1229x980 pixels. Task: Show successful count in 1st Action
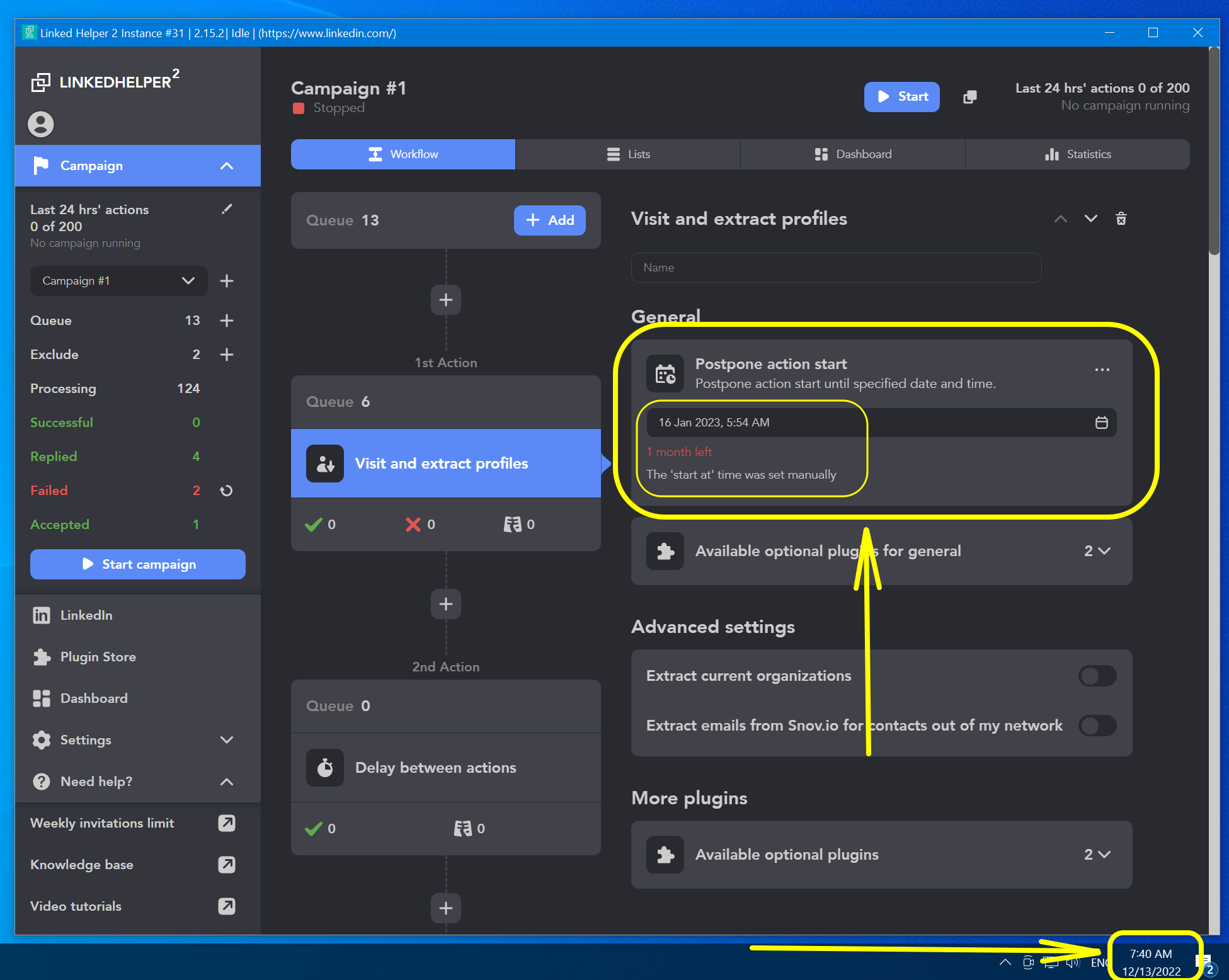coord(321,525)
